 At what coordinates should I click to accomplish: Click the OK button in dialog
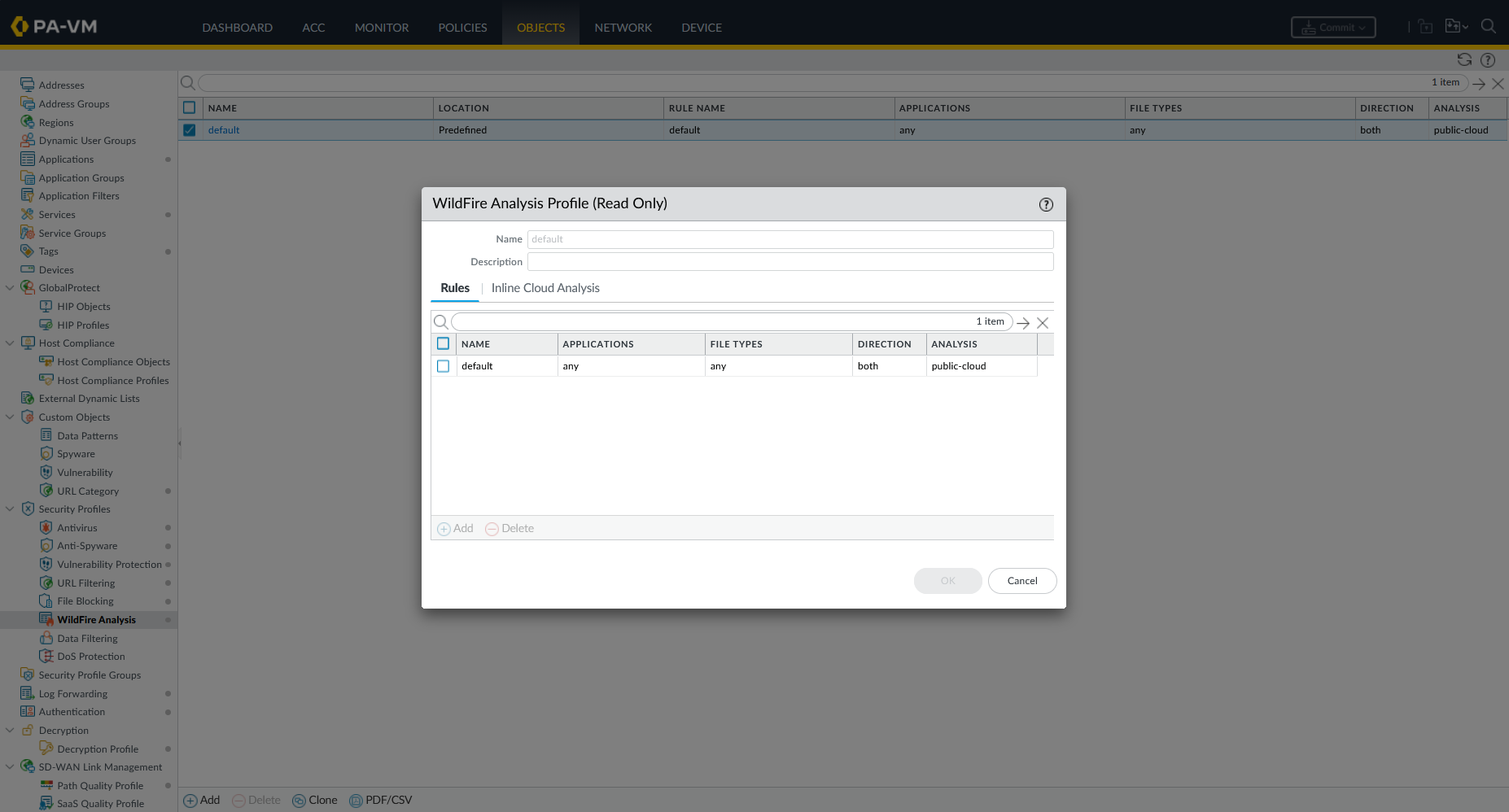tap(947, 581)
